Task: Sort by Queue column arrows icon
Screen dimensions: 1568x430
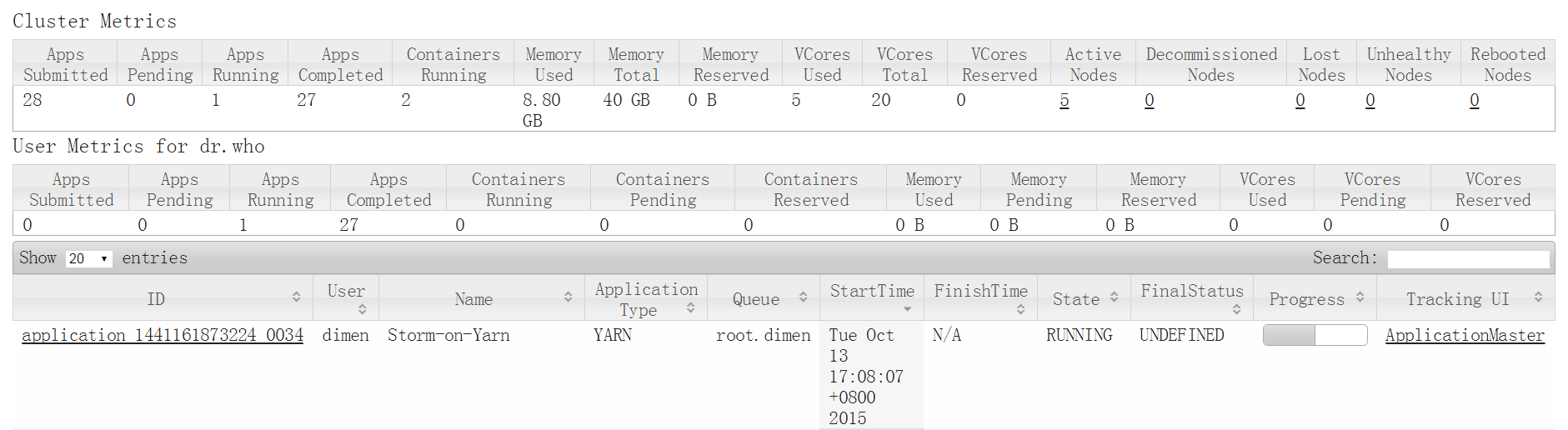Action: click(x=804, y=297)
